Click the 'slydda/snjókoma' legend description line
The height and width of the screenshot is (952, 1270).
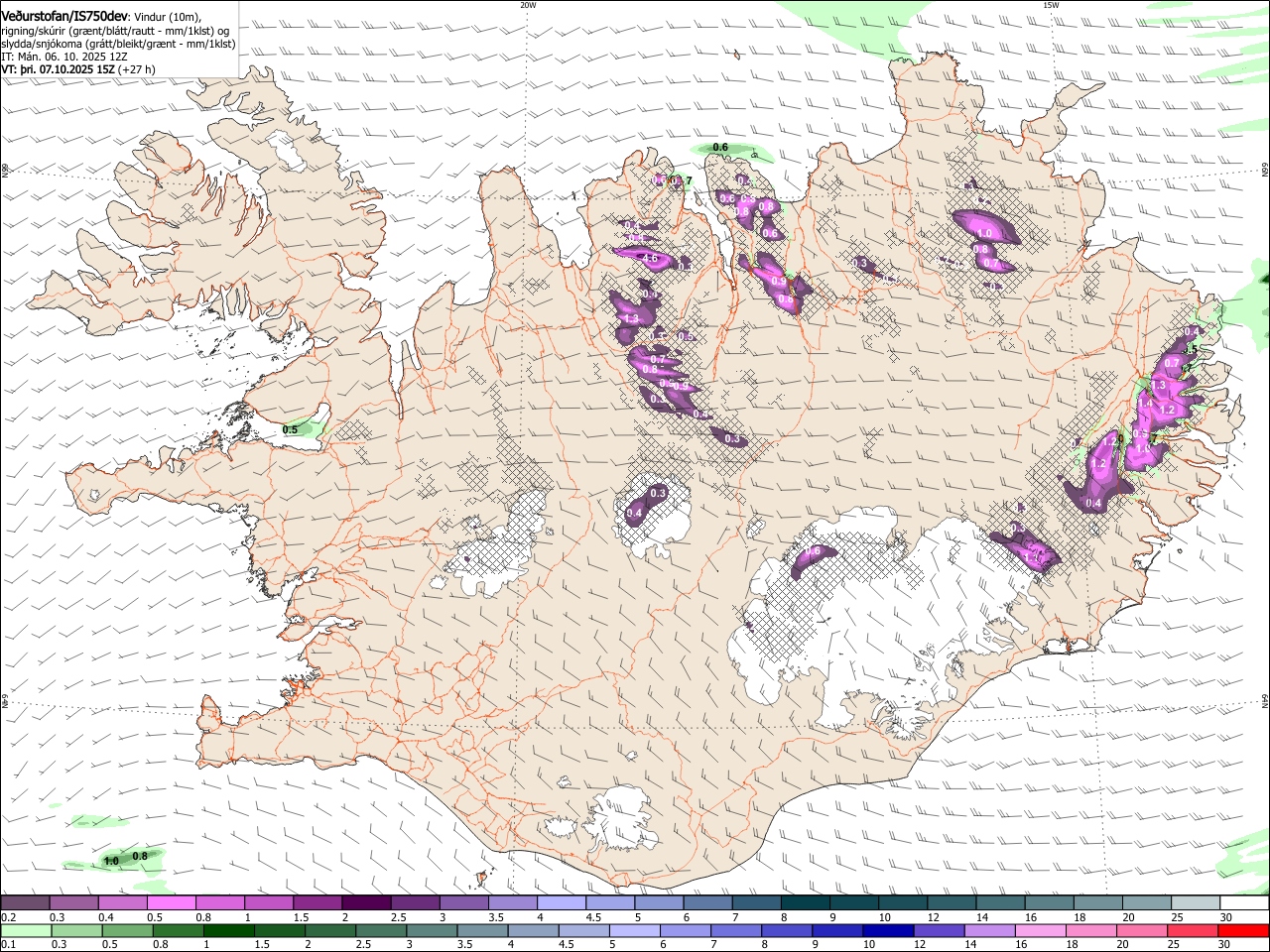118,45
